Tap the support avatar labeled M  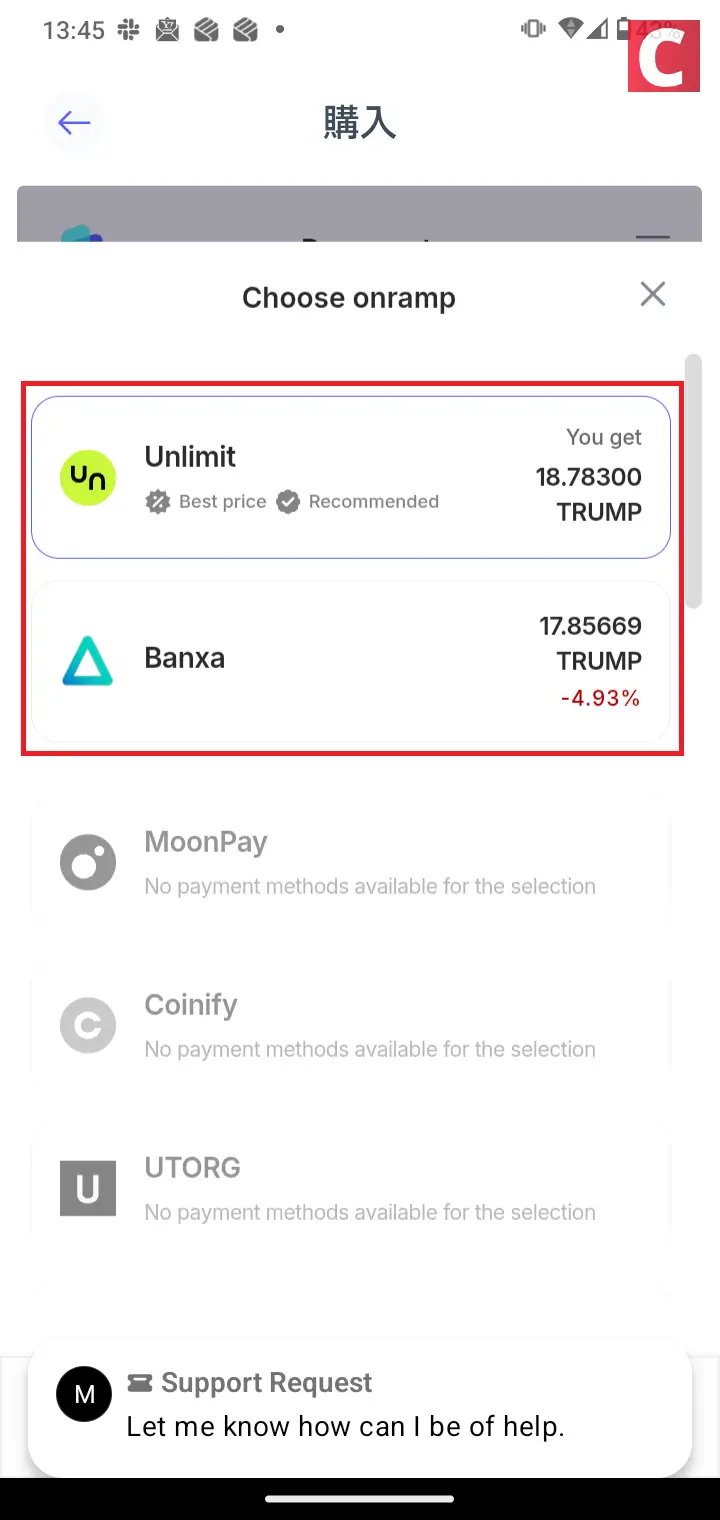(85, 1394)
